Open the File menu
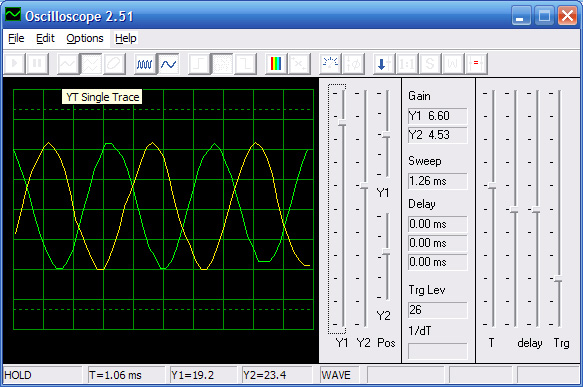The height and width of the screenshot is (387, 583). pos(16,38)
